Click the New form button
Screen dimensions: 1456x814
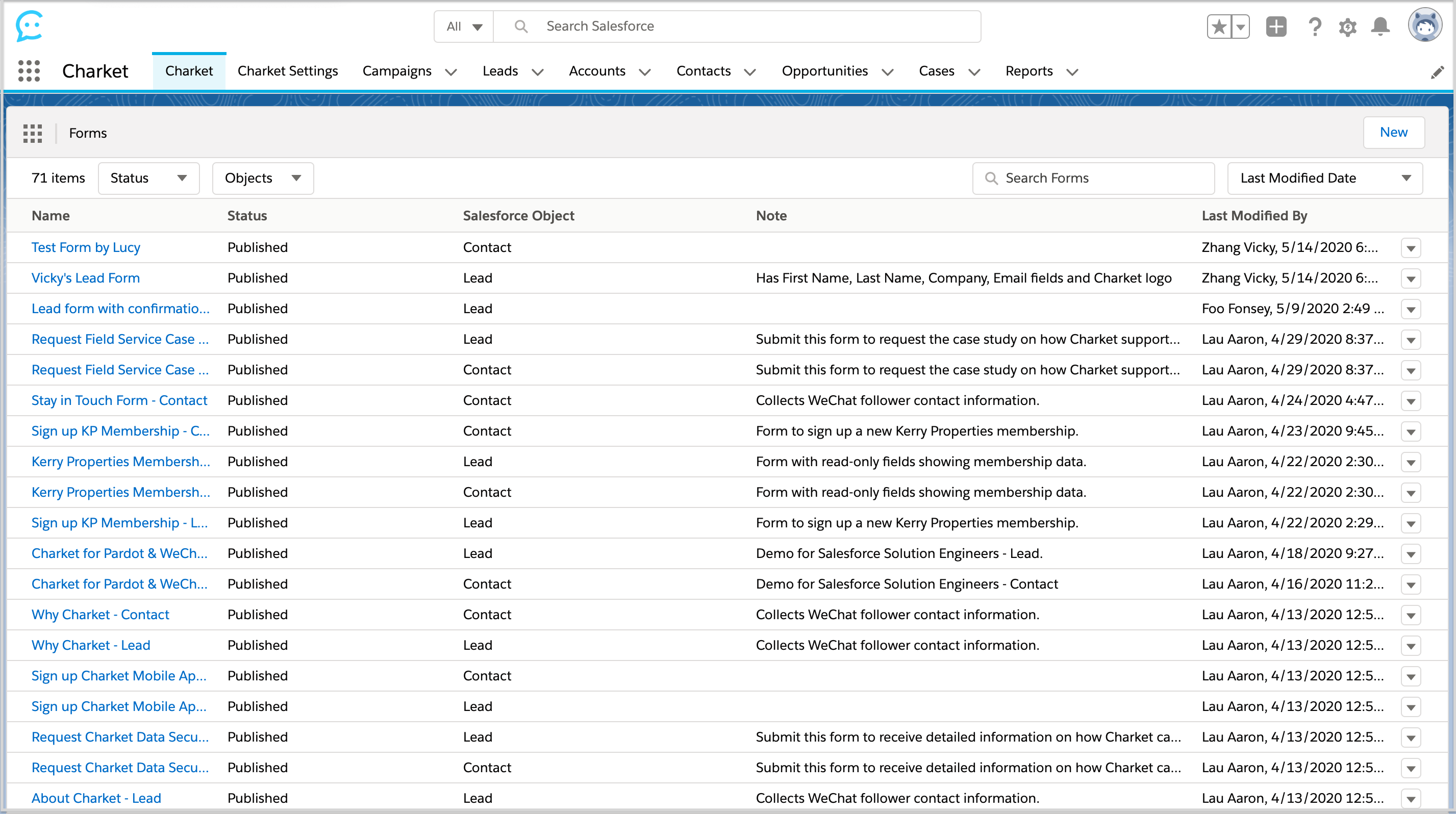tap(1393, 133)
